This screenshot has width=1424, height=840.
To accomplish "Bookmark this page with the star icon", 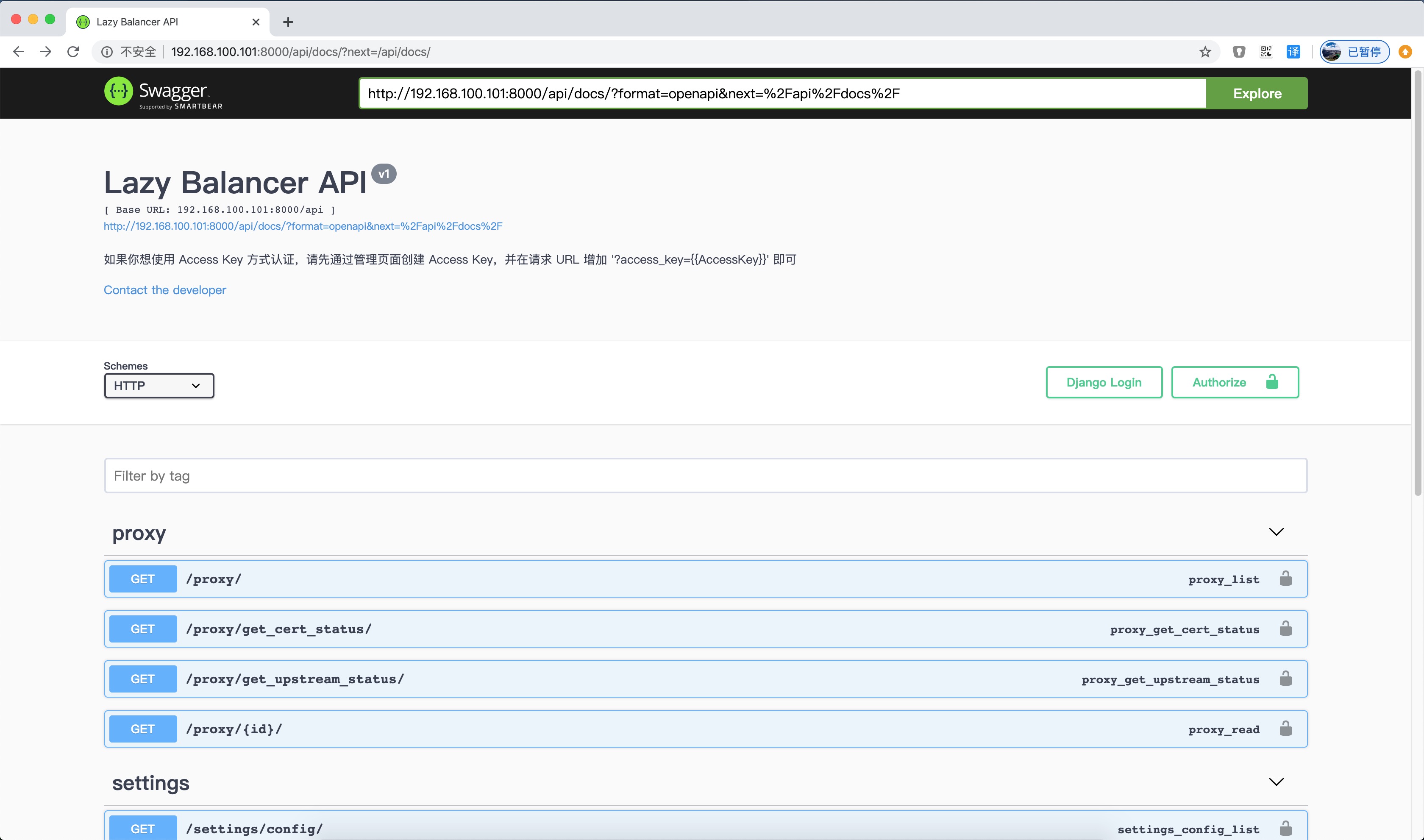I will (1205, 52).
